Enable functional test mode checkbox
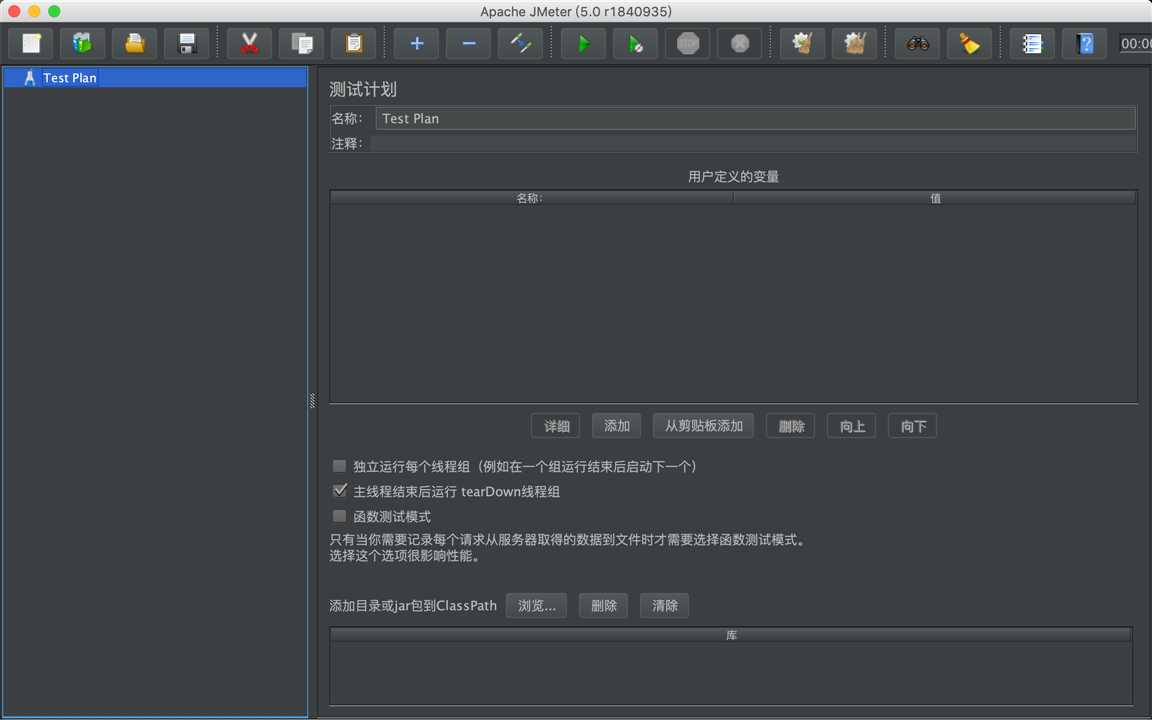The height and width of the screenshot is (720, 1152). [x=339, y=516]
